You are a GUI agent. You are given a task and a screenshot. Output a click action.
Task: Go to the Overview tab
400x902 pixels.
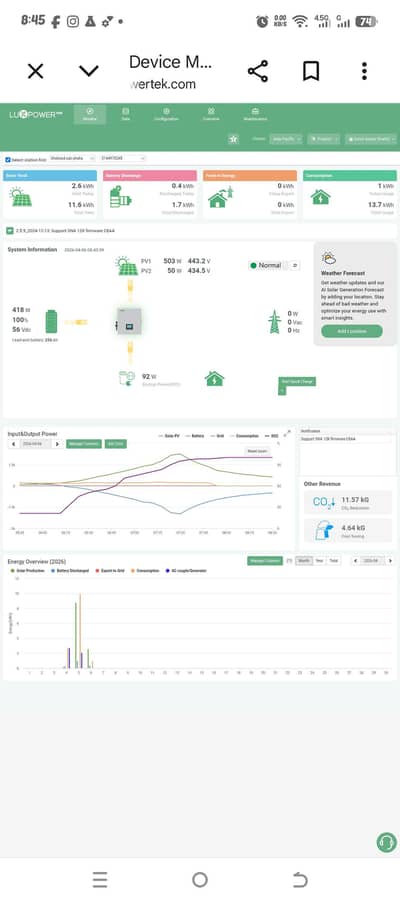[x=211, y=114]
